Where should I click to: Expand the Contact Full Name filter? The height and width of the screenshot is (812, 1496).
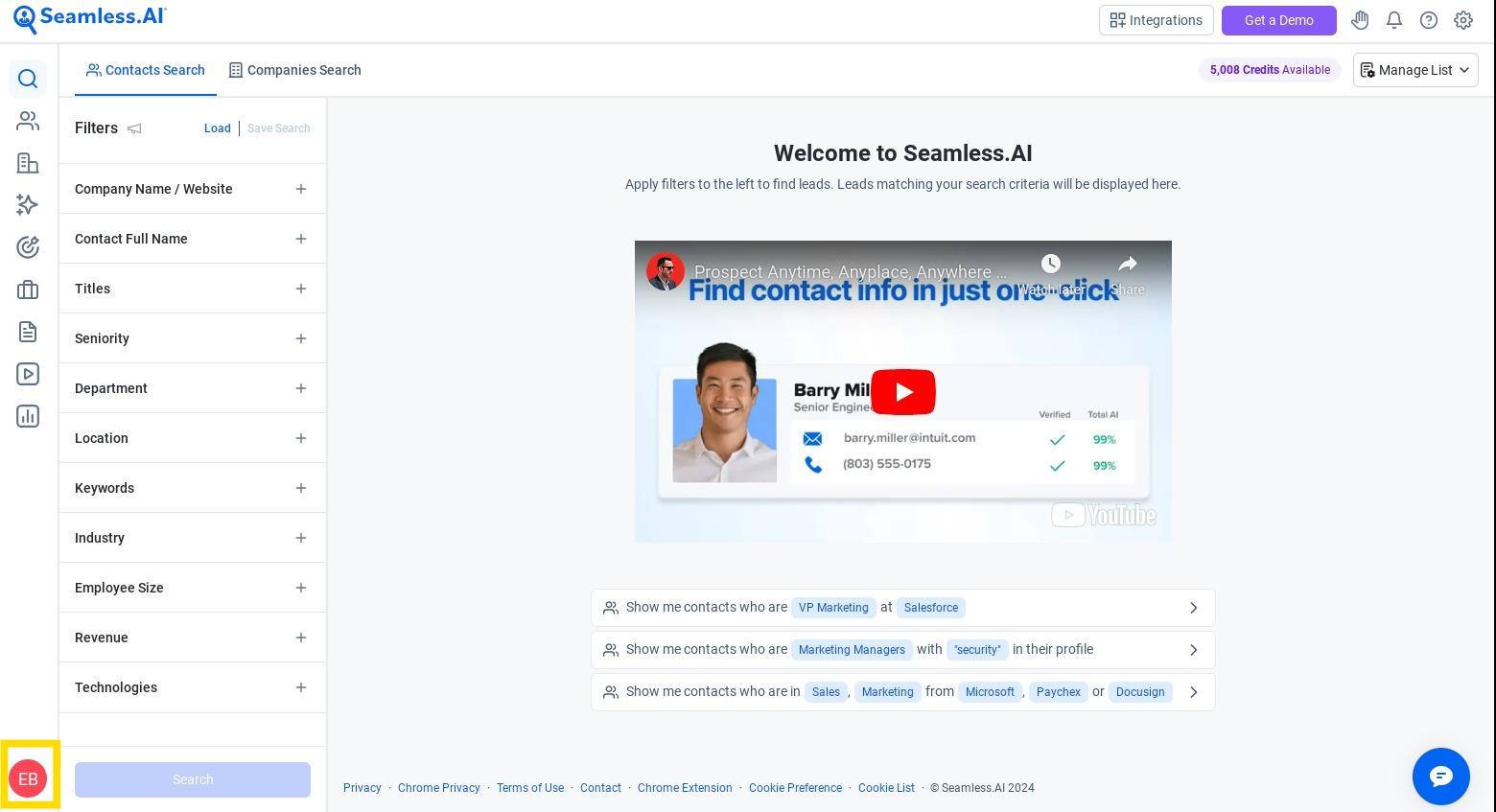point(193,239)
